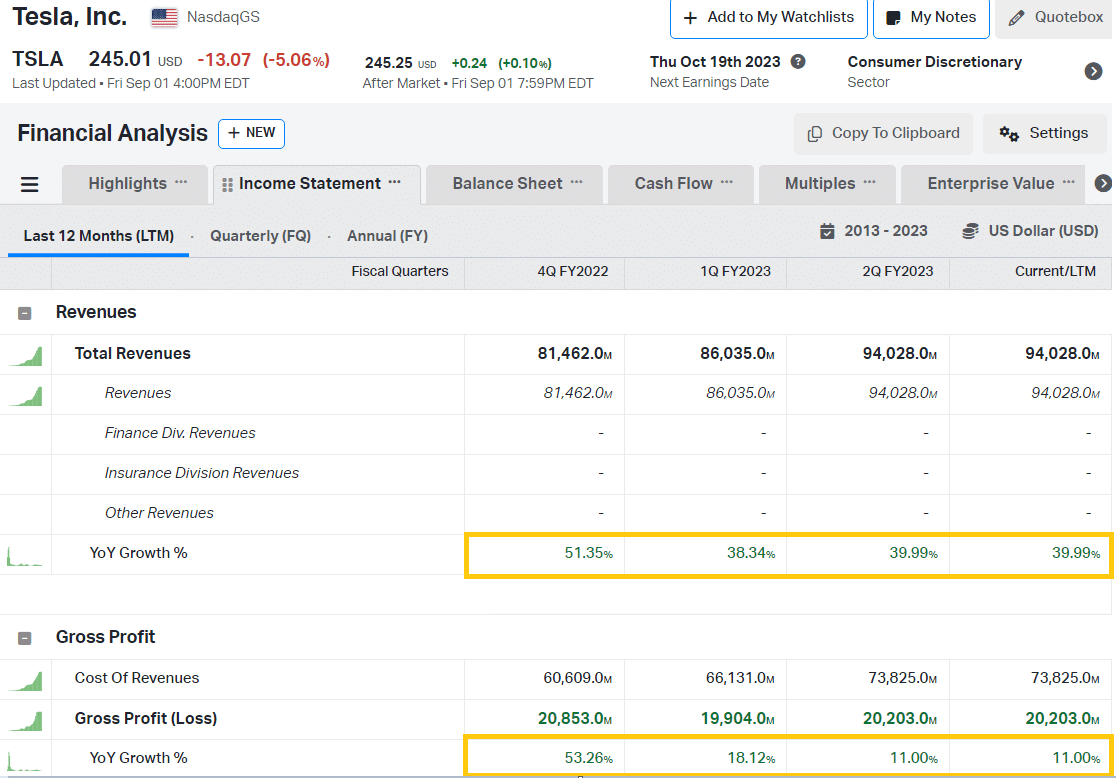Click the Finance Div. Revenues row label
Viewport: 1116px width, 778px height.
(x=180, y=433)
